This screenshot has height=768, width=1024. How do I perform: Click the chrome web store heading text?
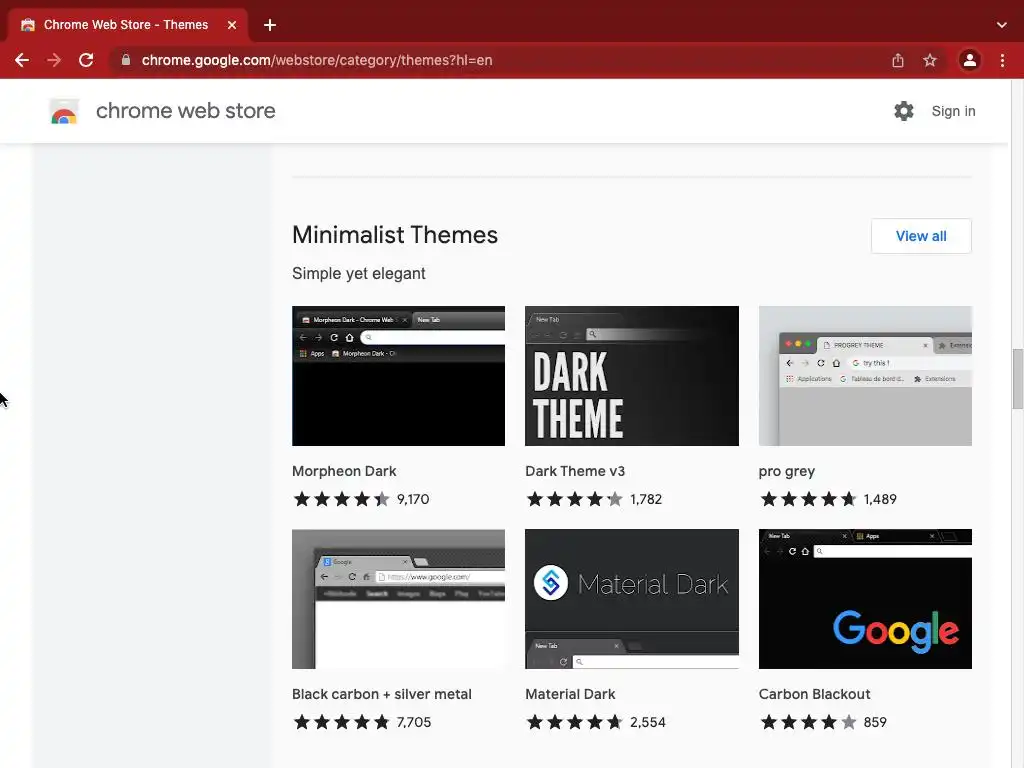click(x=185, y=111)
